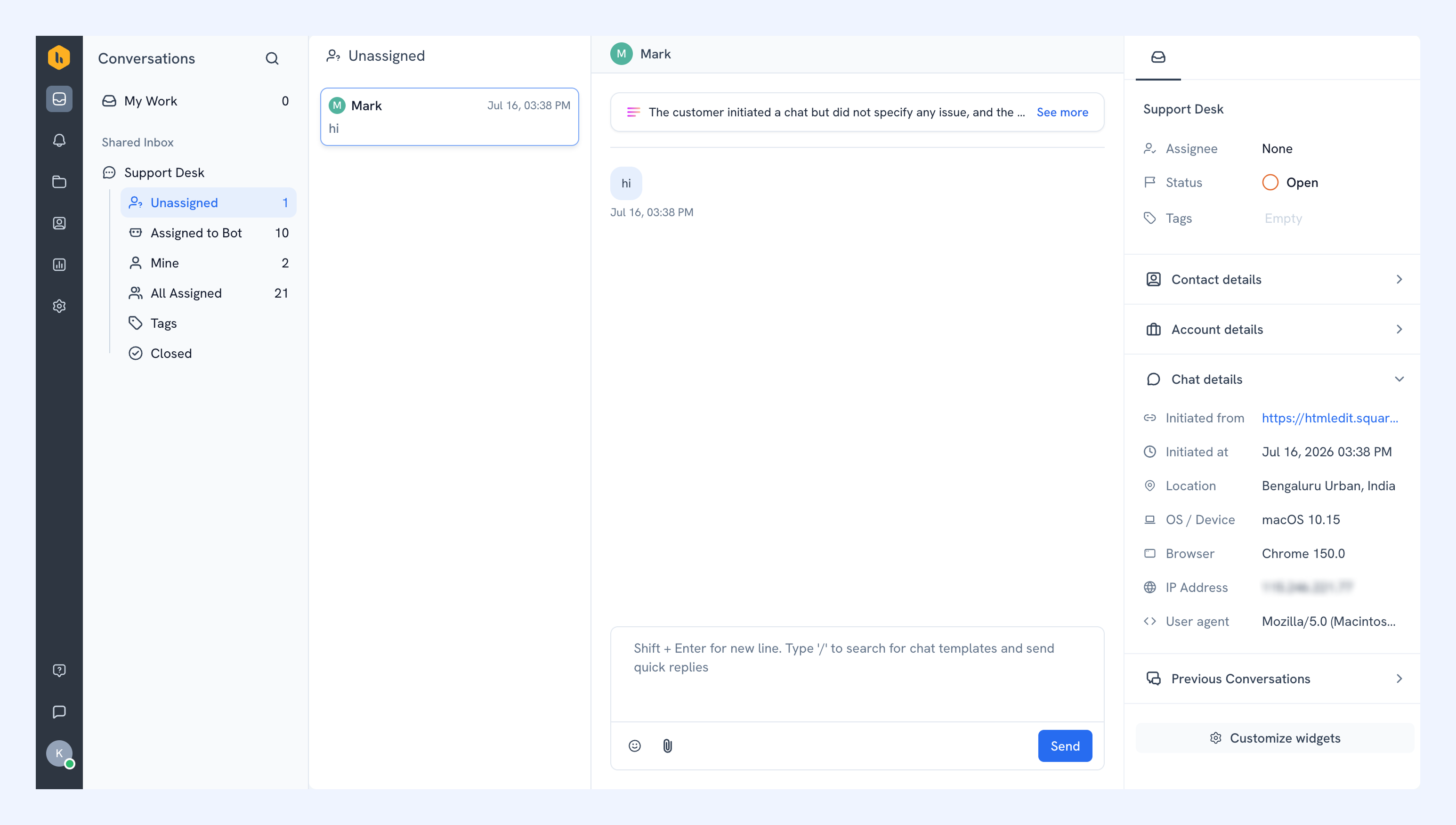Screen dimensions: 1456x825
Task: Select the Unassigned inbox view
Action: [209, 203]
